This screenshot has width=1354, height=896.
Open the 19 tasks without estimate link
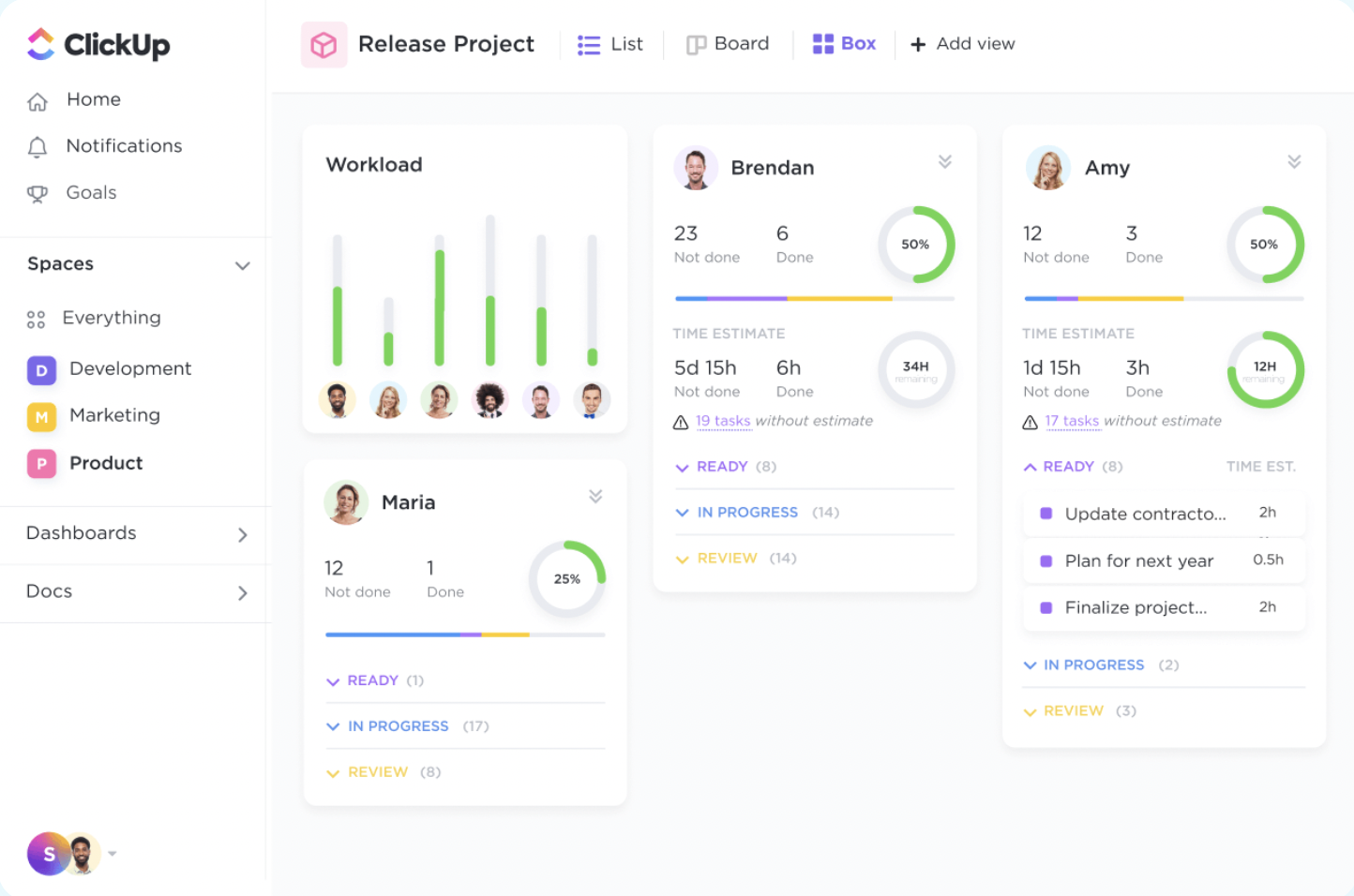pyautogui.click(x=723, y=422)
